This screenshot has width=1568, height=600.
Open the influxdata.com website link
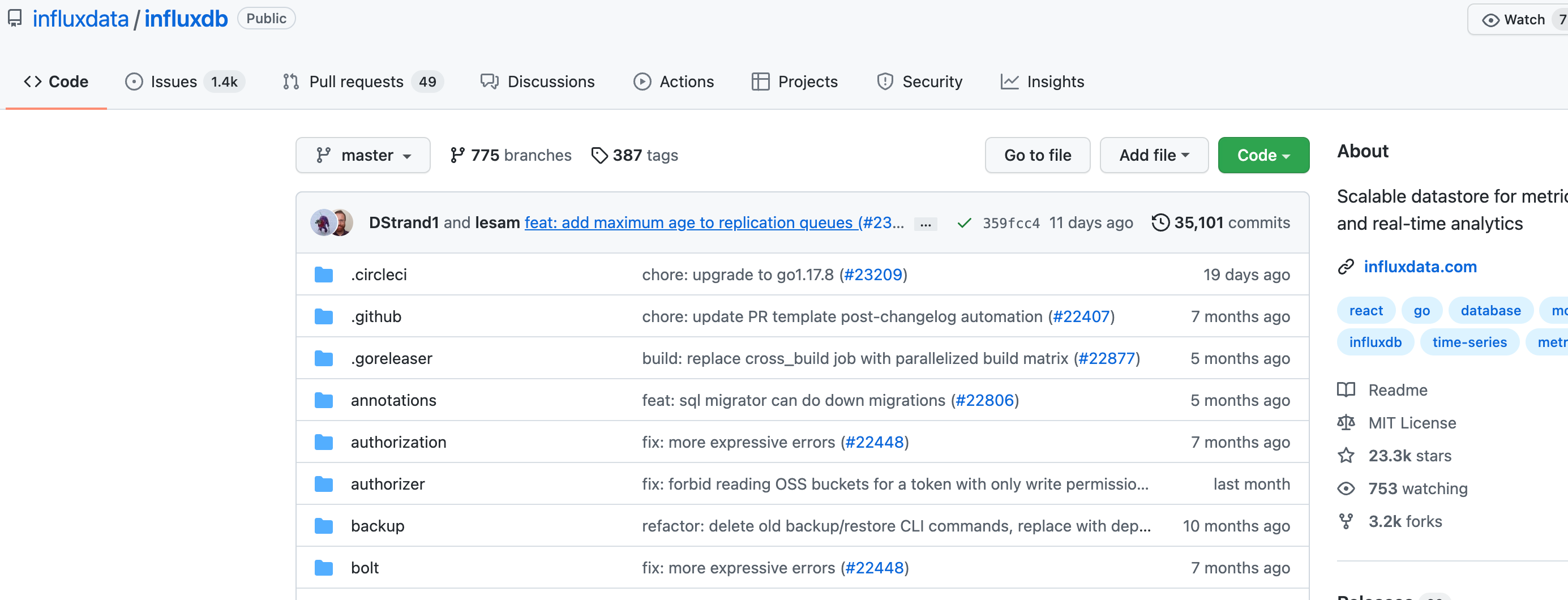click(1421, 267)
